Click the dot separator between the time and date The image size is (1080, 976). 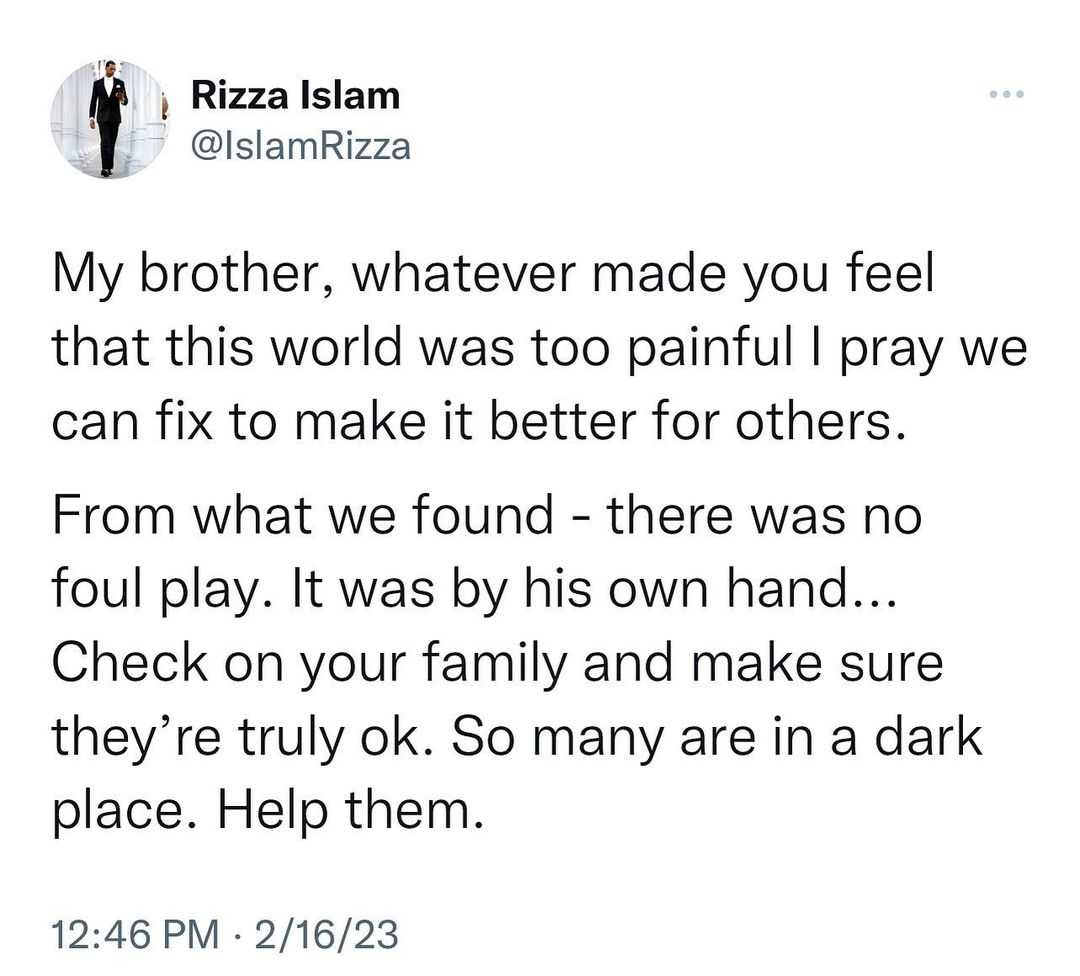[237, 937]
